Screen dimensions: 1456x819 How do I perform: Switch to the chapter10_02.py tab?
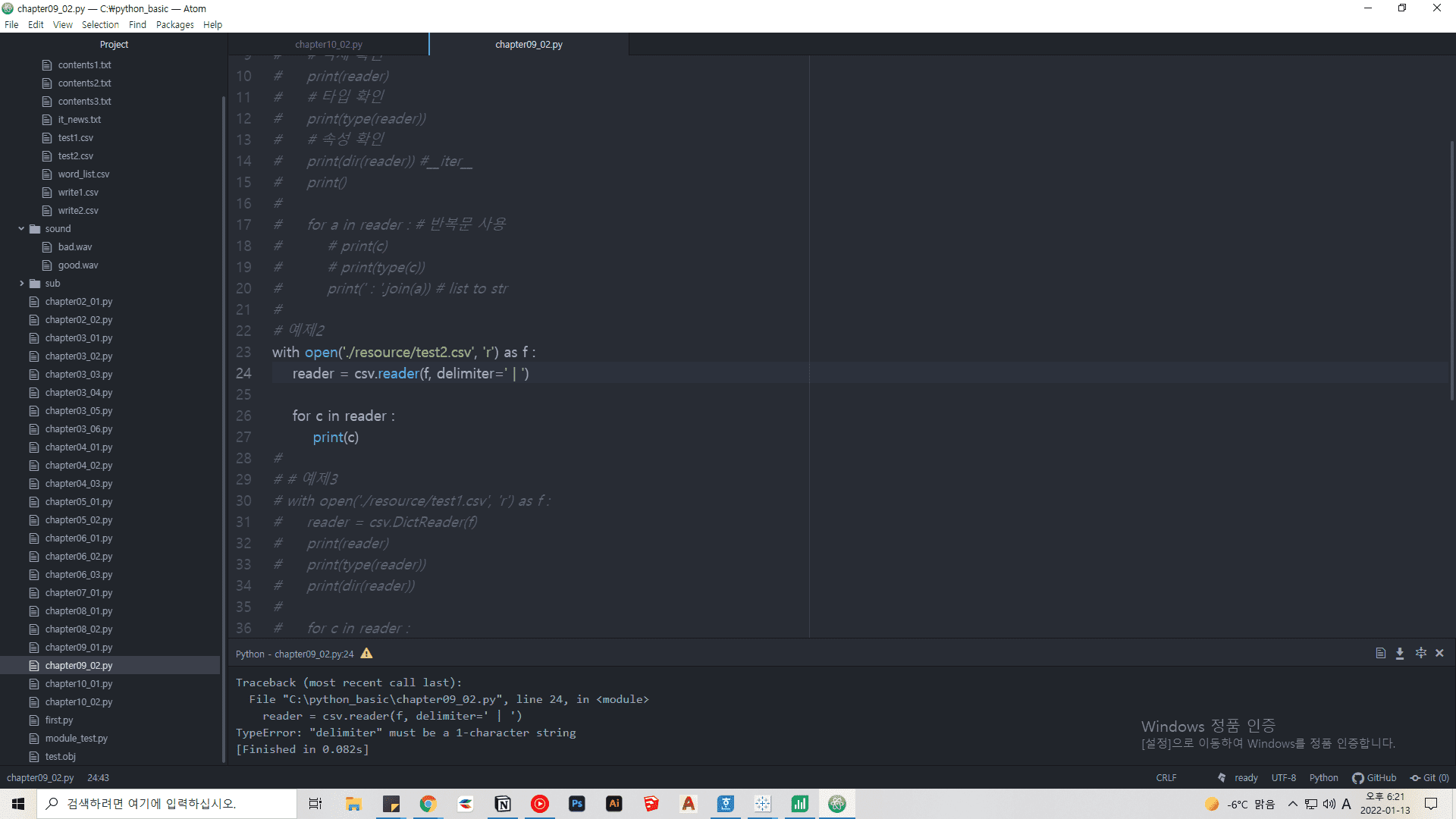[x=328, y=44]
